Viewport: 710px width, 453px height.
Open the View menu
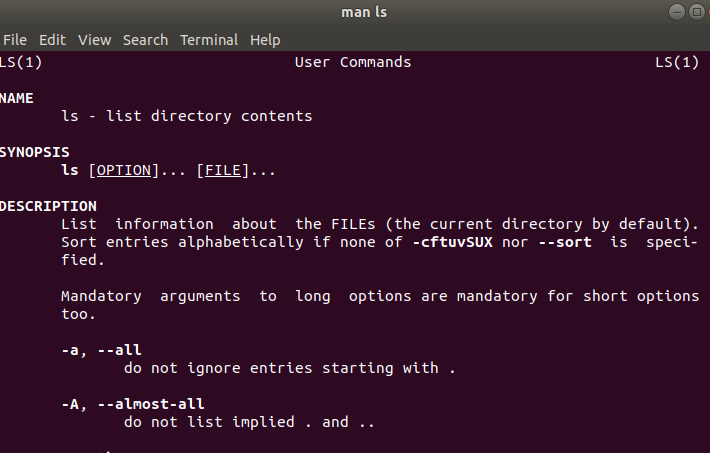(x=94, y=40)
